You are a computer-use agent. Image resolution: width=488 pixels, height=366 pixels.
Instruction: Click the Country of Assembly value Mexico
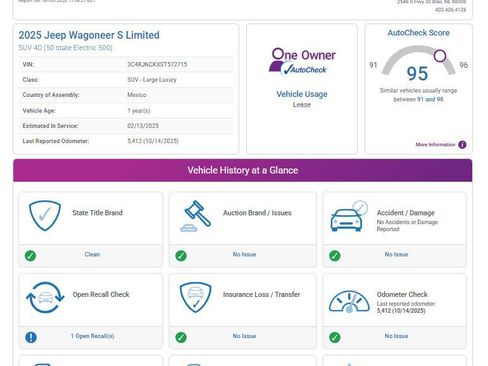[x=137, y=95]
